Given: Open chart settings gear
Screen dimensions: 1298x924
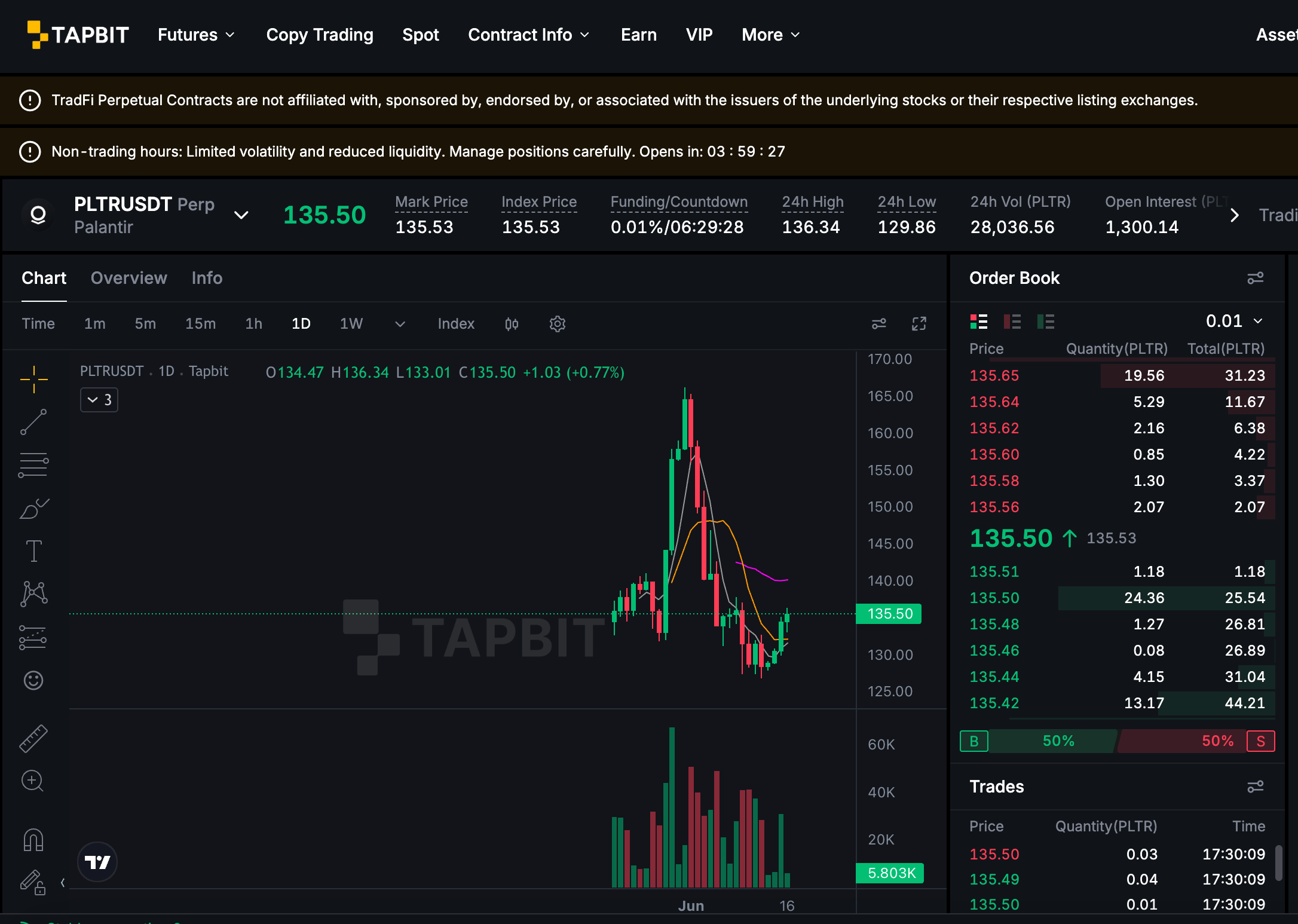Looking at the screenshot, I should point(558,324).
